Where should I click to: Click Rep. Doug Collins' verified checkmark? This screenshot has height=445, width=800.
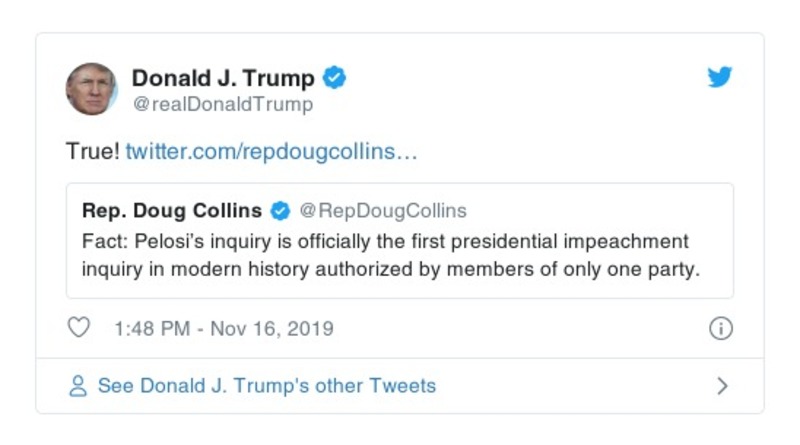pyautogui.click(x=281, y=211)
